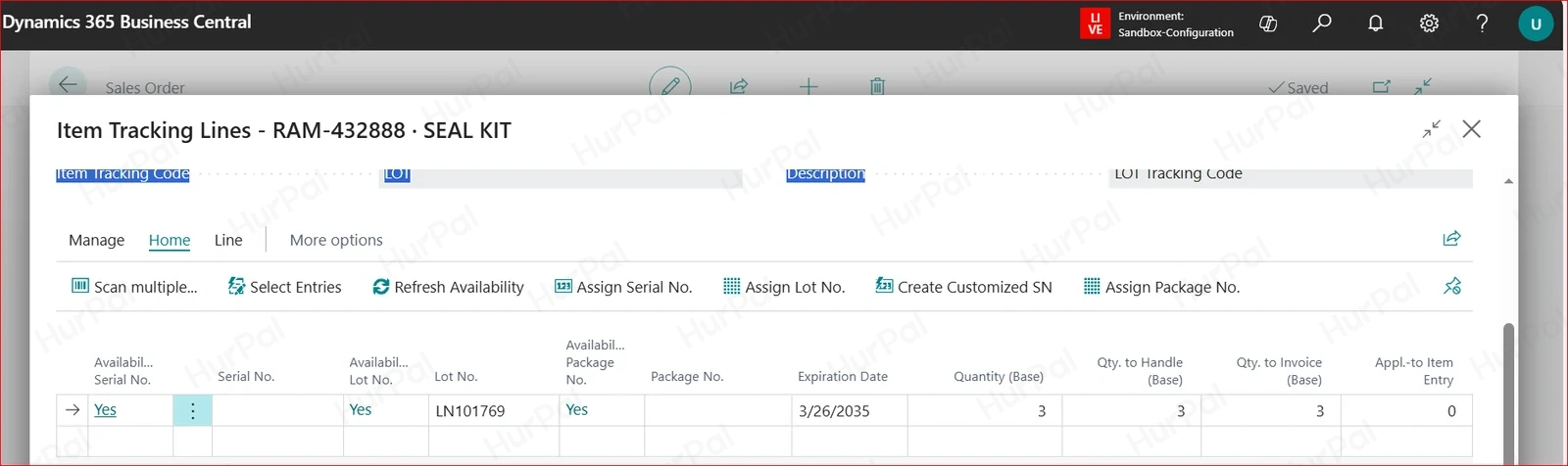Sort by Quantity (Base) column header
Image resolution: width=1568 pixels, height=466 pixels.
click(x=999, y=376)
